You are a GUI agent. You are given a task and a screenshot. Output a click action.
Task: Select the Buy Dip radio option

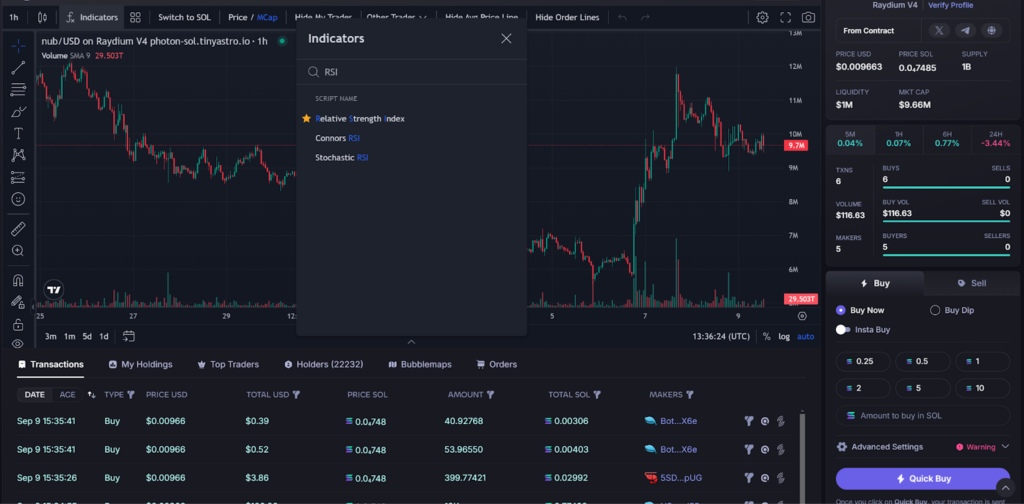[936, 310]
